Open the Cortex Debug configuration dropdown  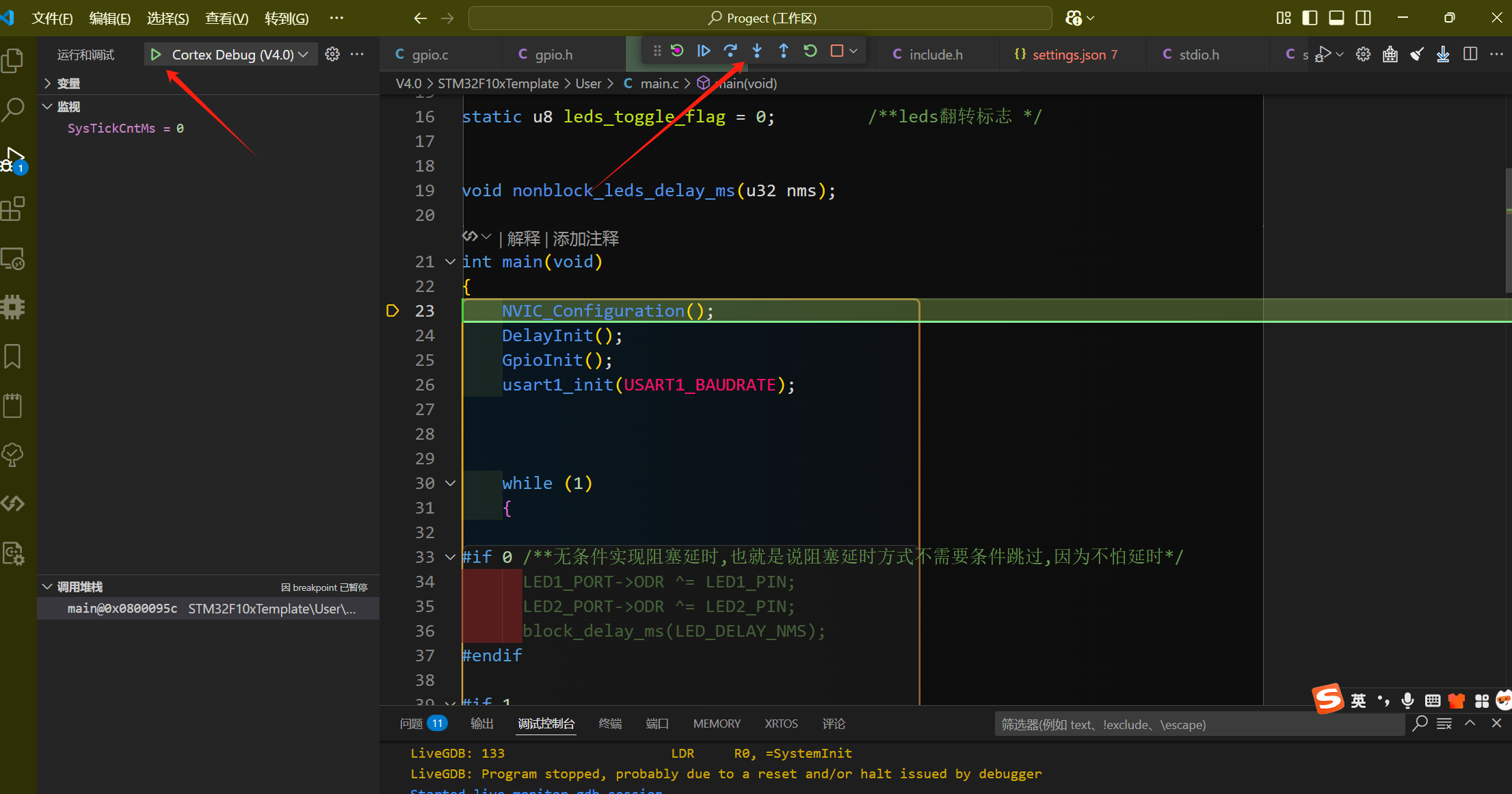[x=305, y=54]
